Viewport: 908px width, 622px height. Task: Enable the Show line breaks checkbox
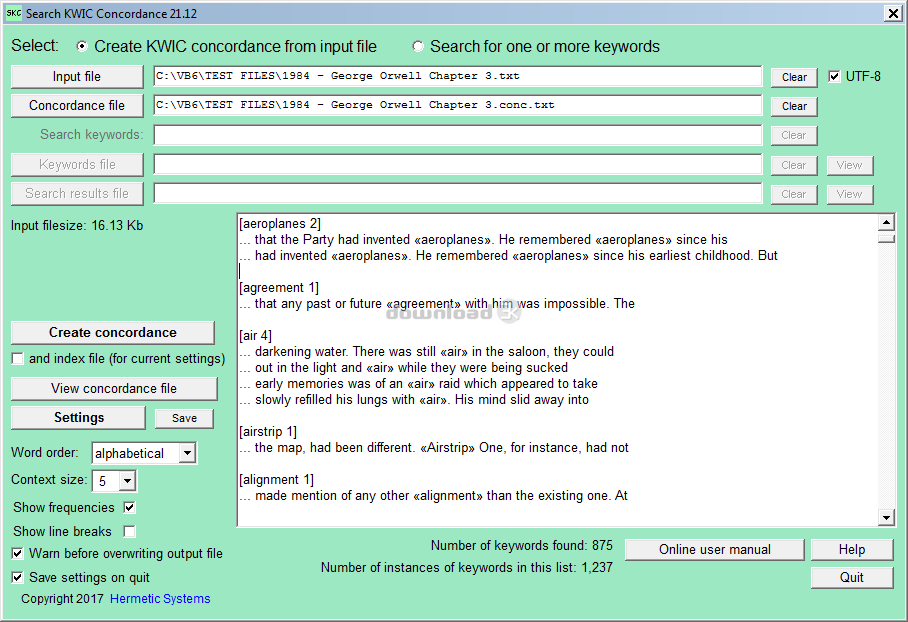[x=130, y=531]
